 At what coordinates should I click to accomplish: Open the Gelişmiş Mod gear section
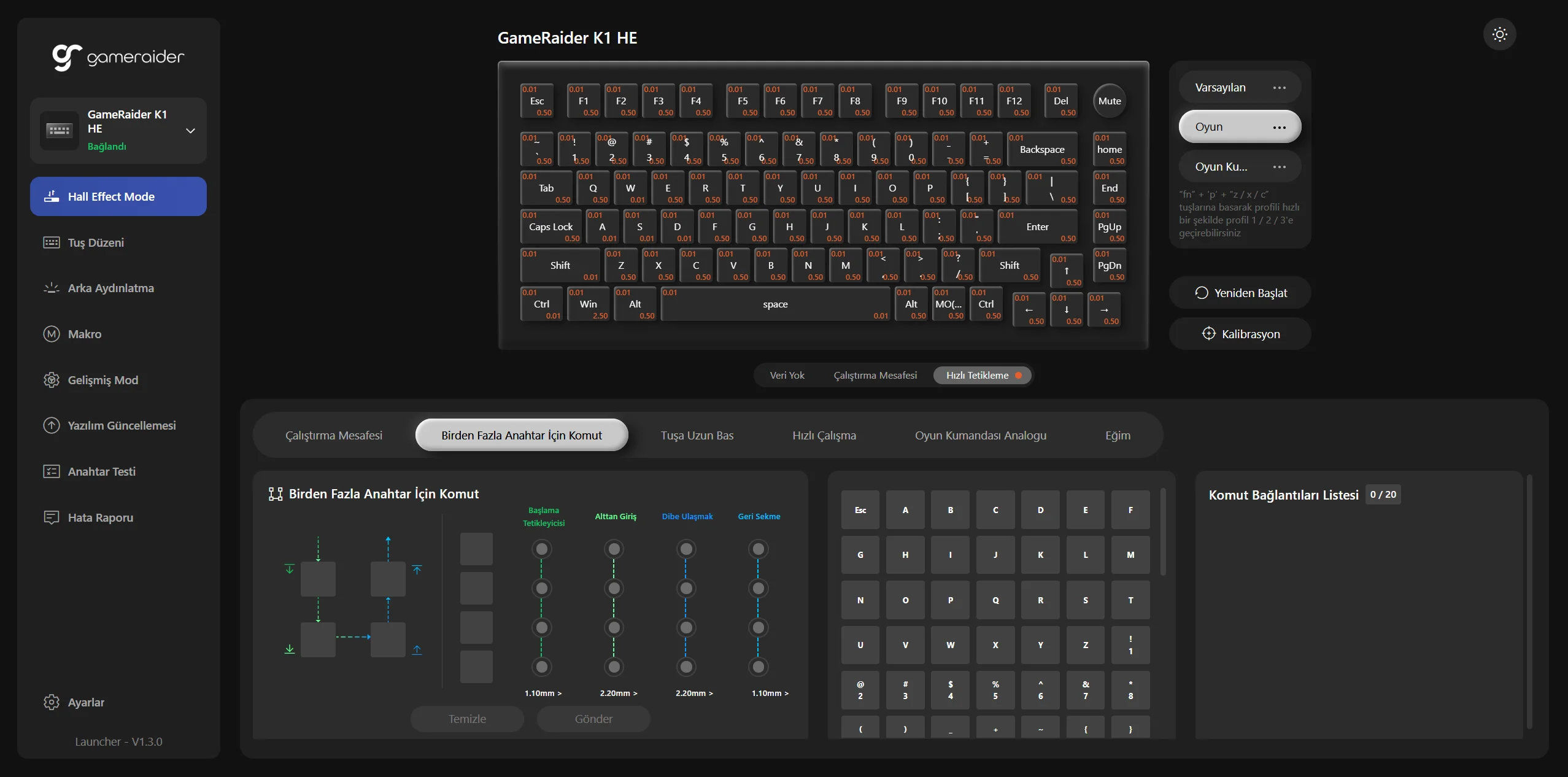(x=102, y=380)
